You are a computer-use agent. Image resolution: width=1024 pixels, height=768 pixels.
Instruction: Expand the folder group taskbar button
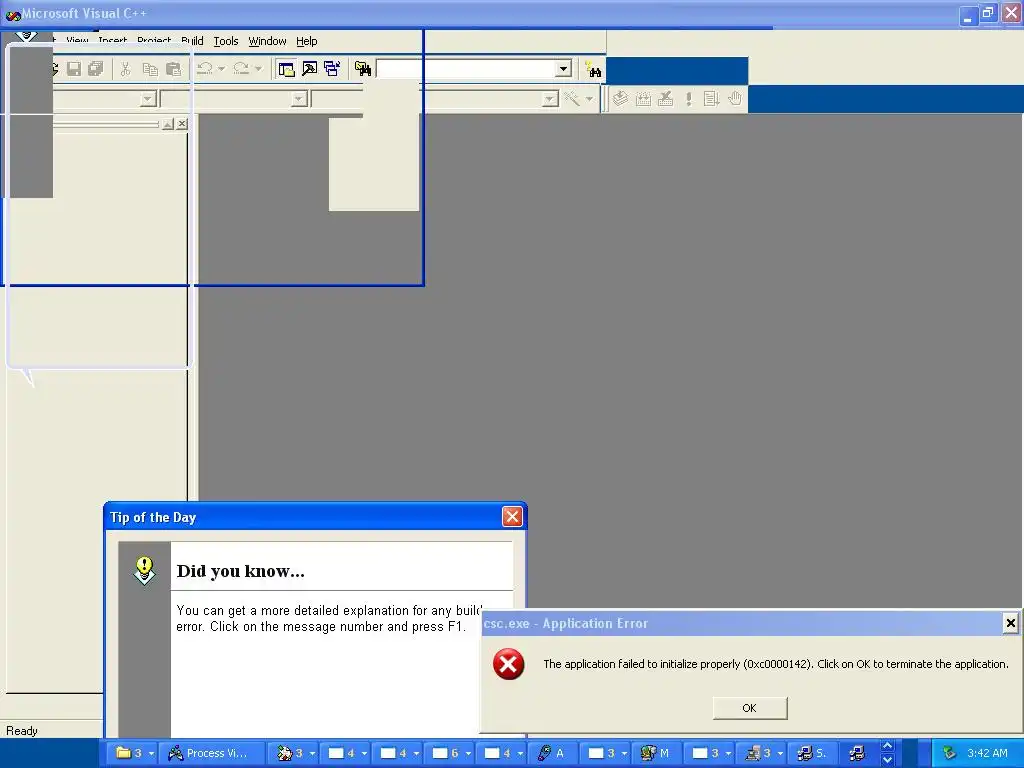pyautogui.click(x=131, y=753)
